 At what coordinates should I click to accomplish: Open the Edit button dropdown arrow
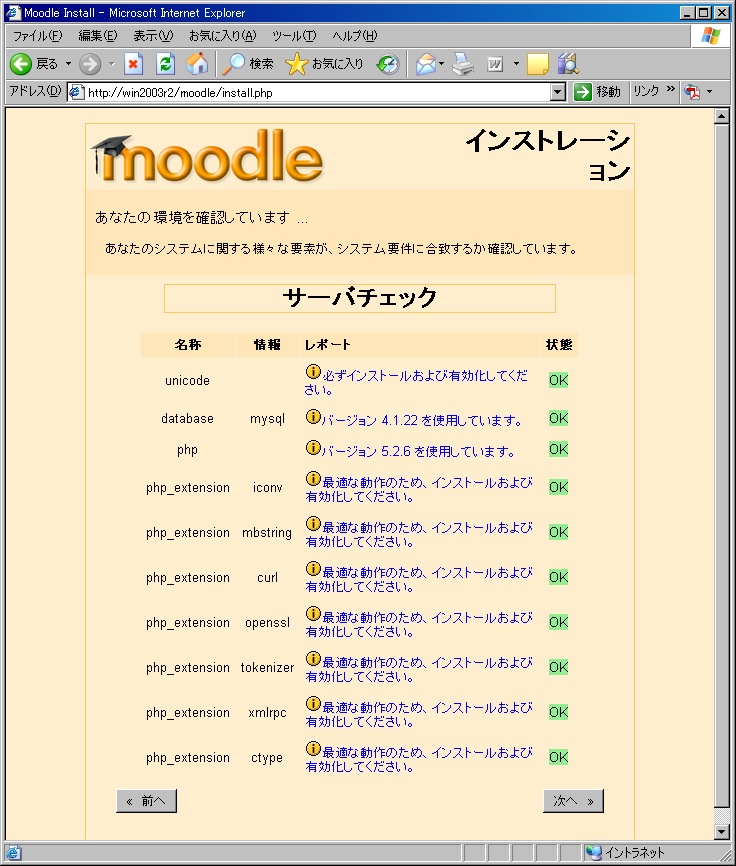click(516, 64)
